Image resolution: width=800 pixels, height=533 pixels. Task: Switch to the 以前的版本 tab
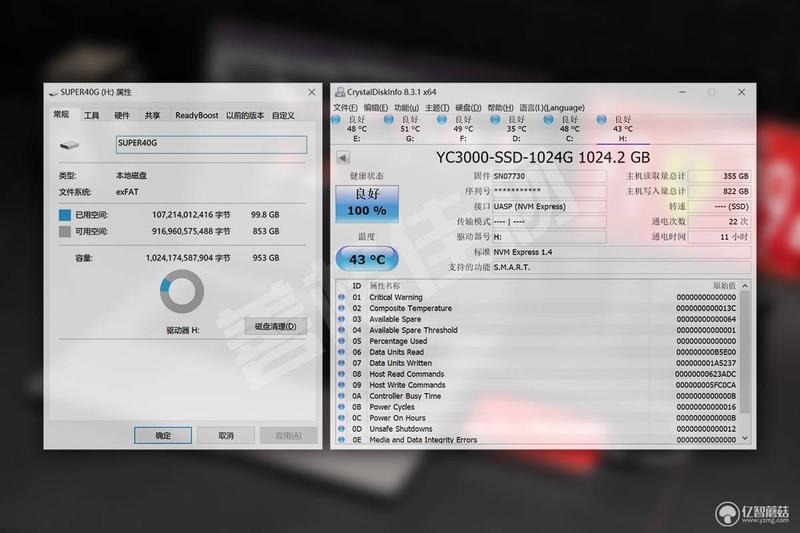(x=245, y=115)
